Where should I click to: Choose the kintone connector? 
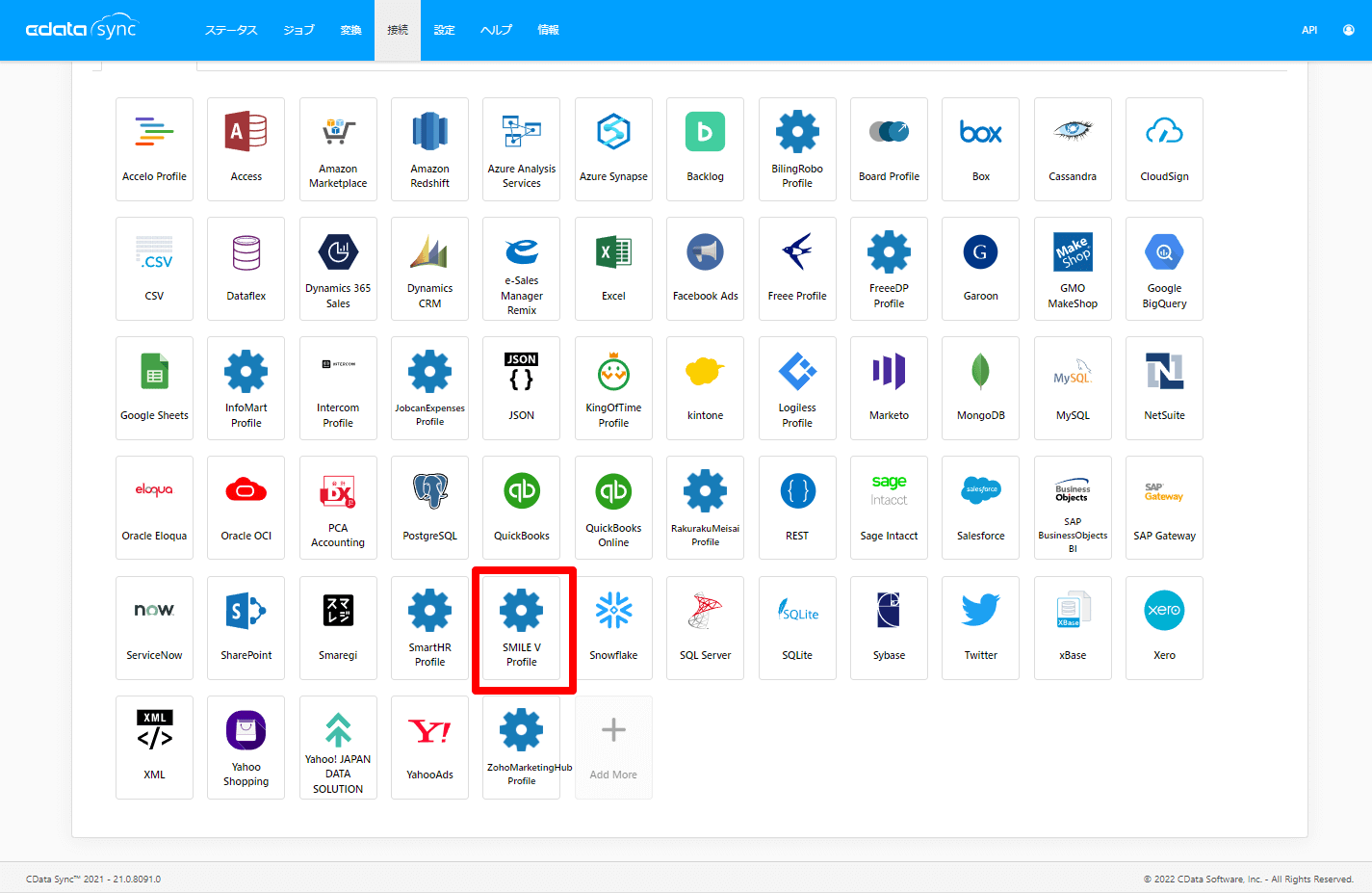705,388
